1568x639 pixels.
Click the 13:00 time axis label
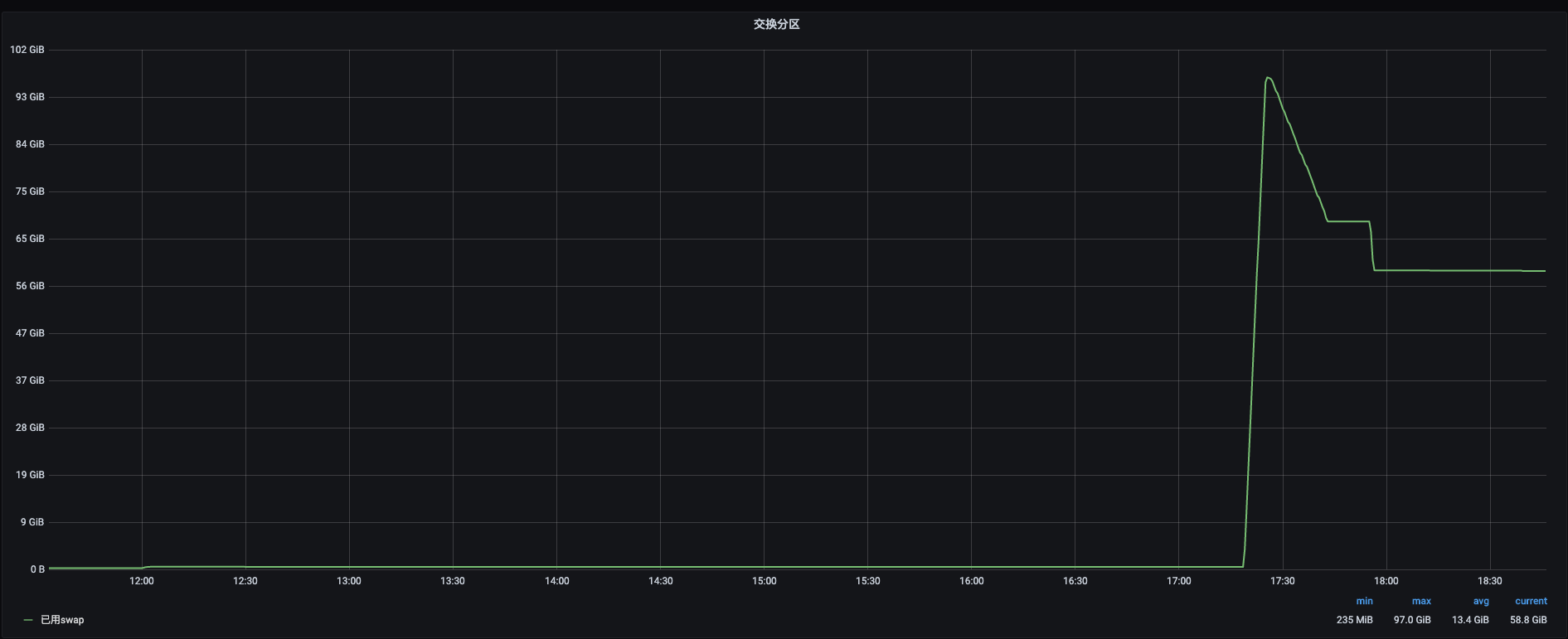349,581
